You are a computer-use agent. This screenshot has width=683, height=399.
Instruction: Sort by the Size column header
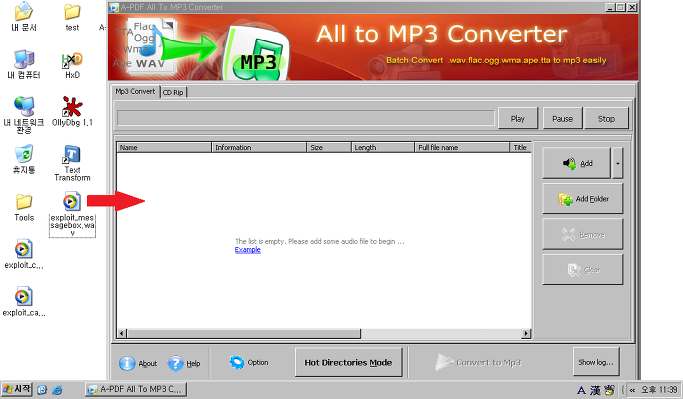tap(329, 148)
